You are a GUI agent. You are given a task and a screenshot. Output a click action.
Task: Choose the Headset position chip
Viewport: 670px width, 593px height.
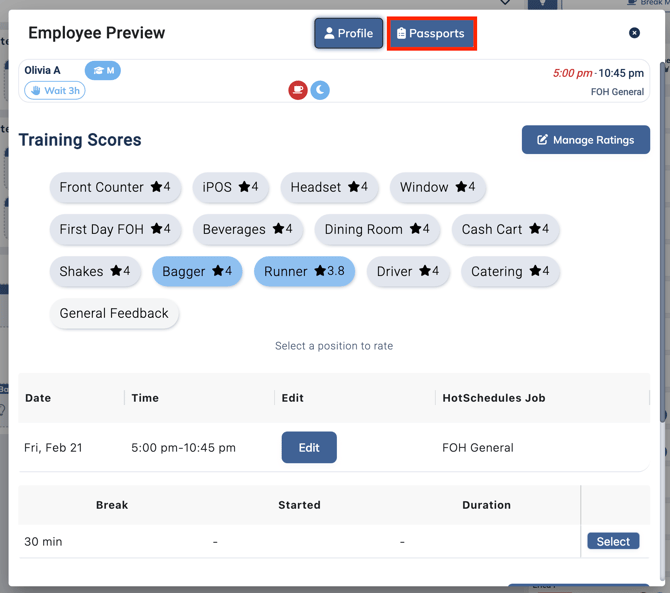tap(329, 187)
